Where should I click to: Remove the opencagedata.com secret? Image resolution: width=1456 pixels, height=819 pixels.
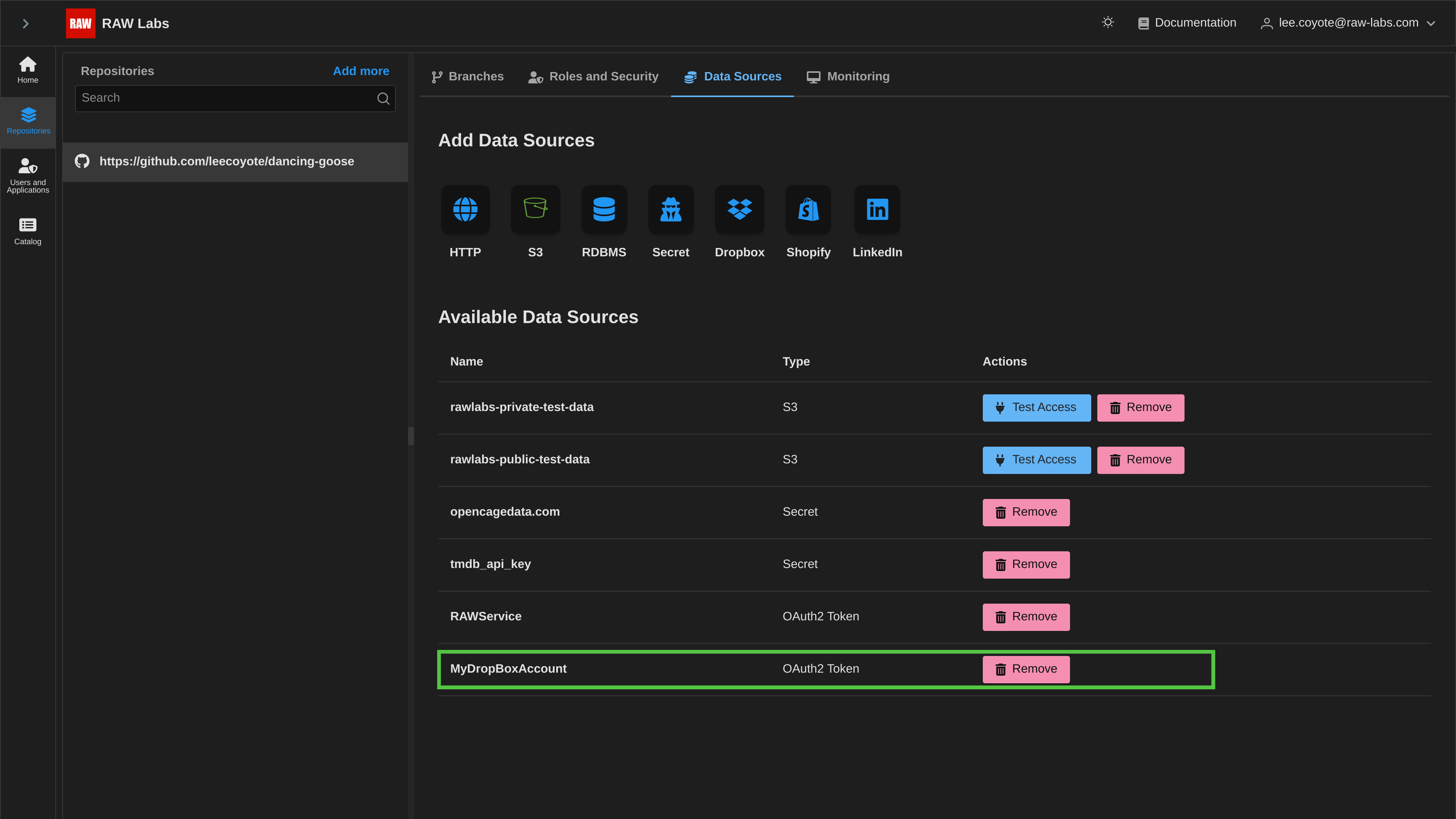click(x=1026, y=512)
